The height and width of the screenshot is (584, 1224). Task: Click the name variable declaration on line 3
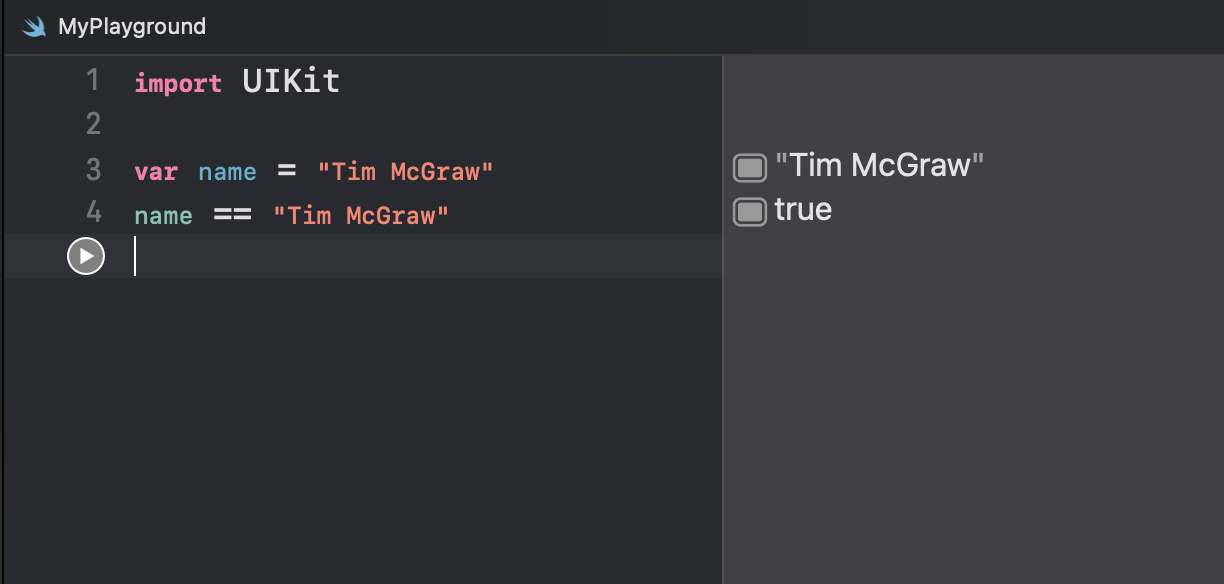click(x=227, y=172)
